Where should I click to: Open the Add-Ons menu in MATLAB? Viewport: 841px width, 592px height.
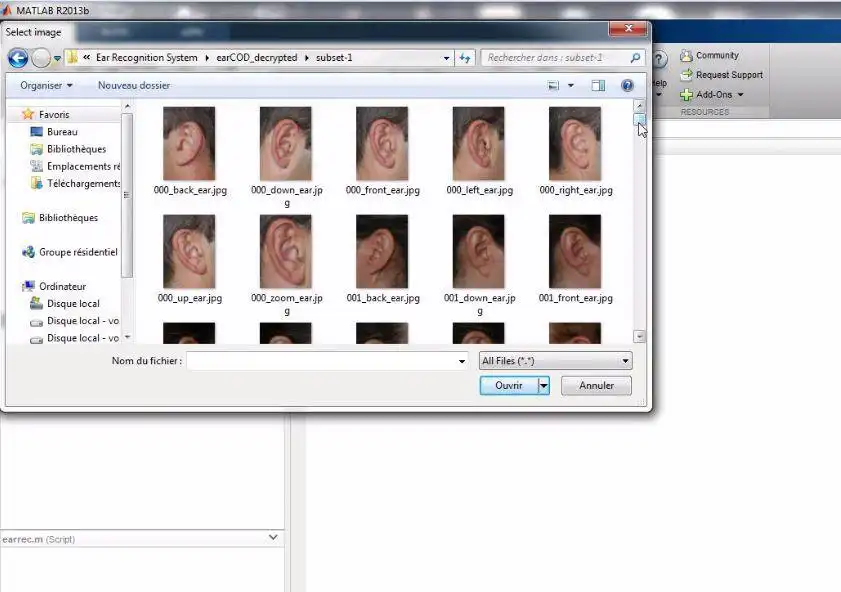click(712, 95)
